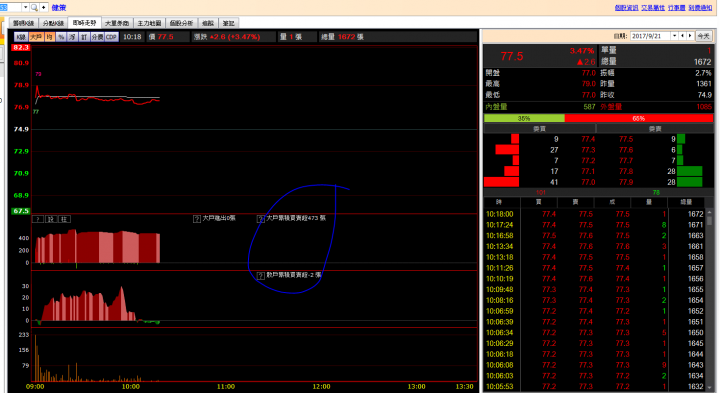This screenshot has width=720, height=393.
Task: Click the ? help button above large-holder chart
Action: [x=38, y=219]
